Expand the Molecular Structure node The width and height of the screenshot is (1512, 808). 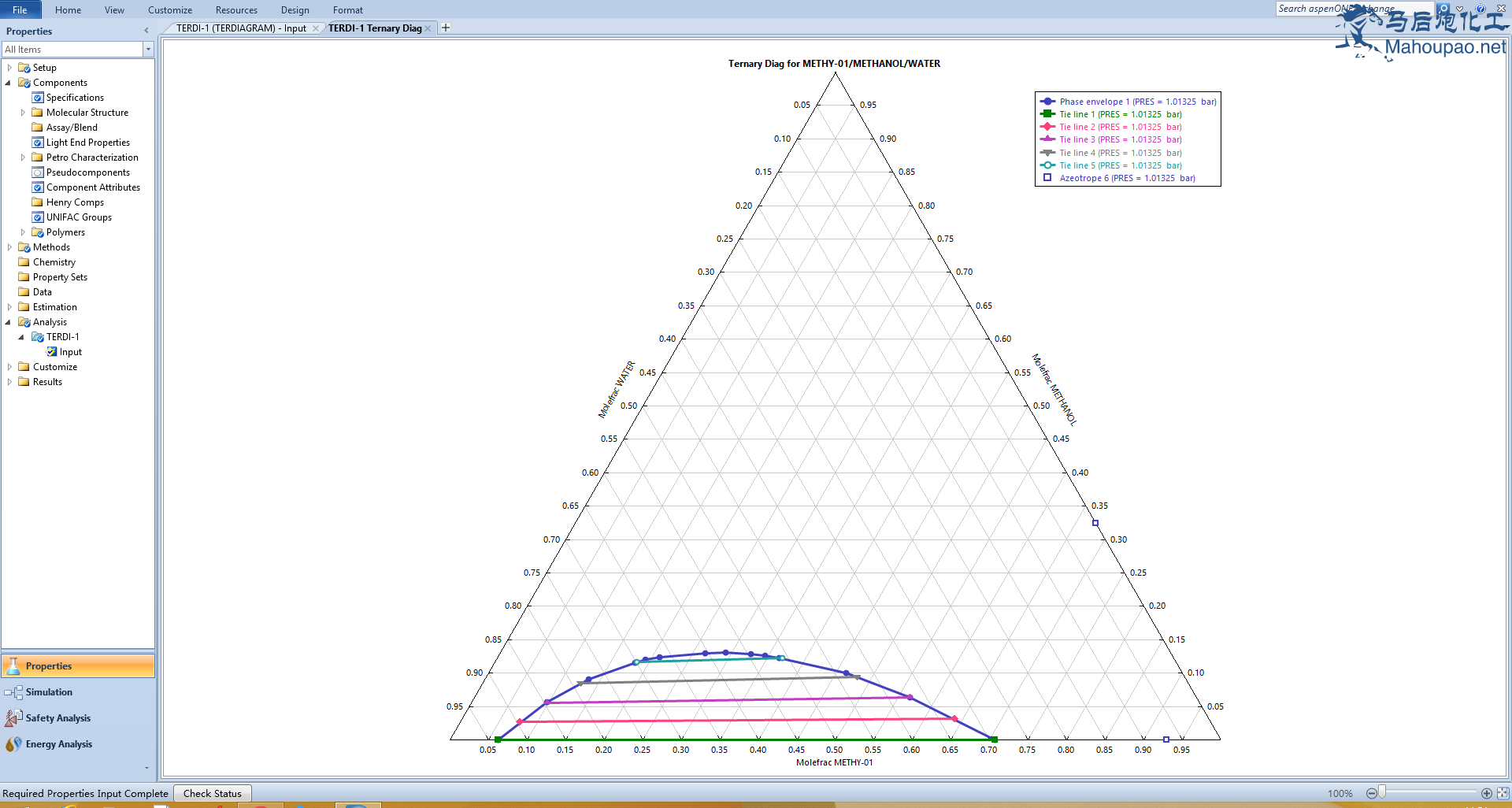[23, 113]
